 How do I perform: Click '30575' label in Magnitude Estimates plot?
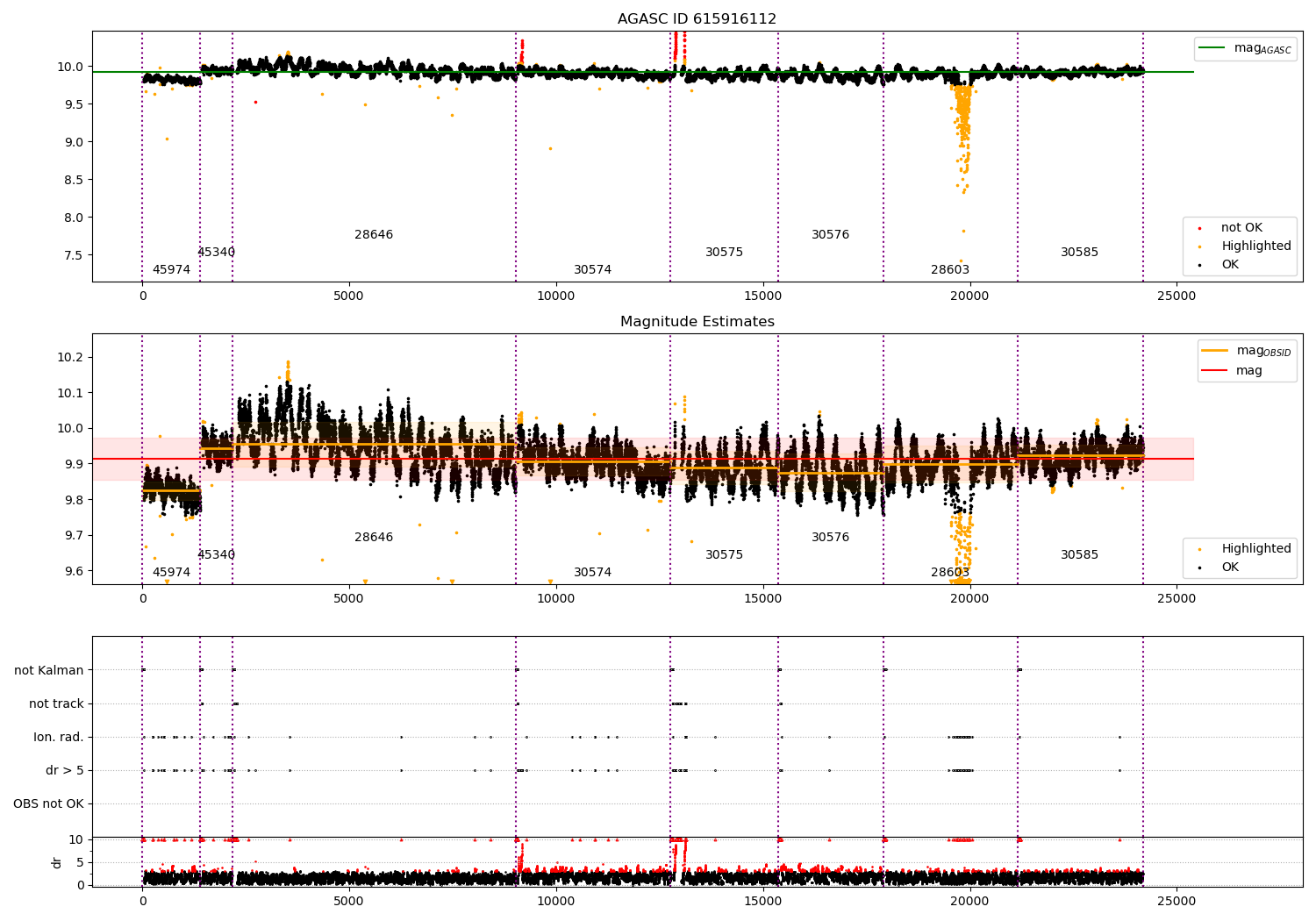pyautogui.click(x=725, y=555)
